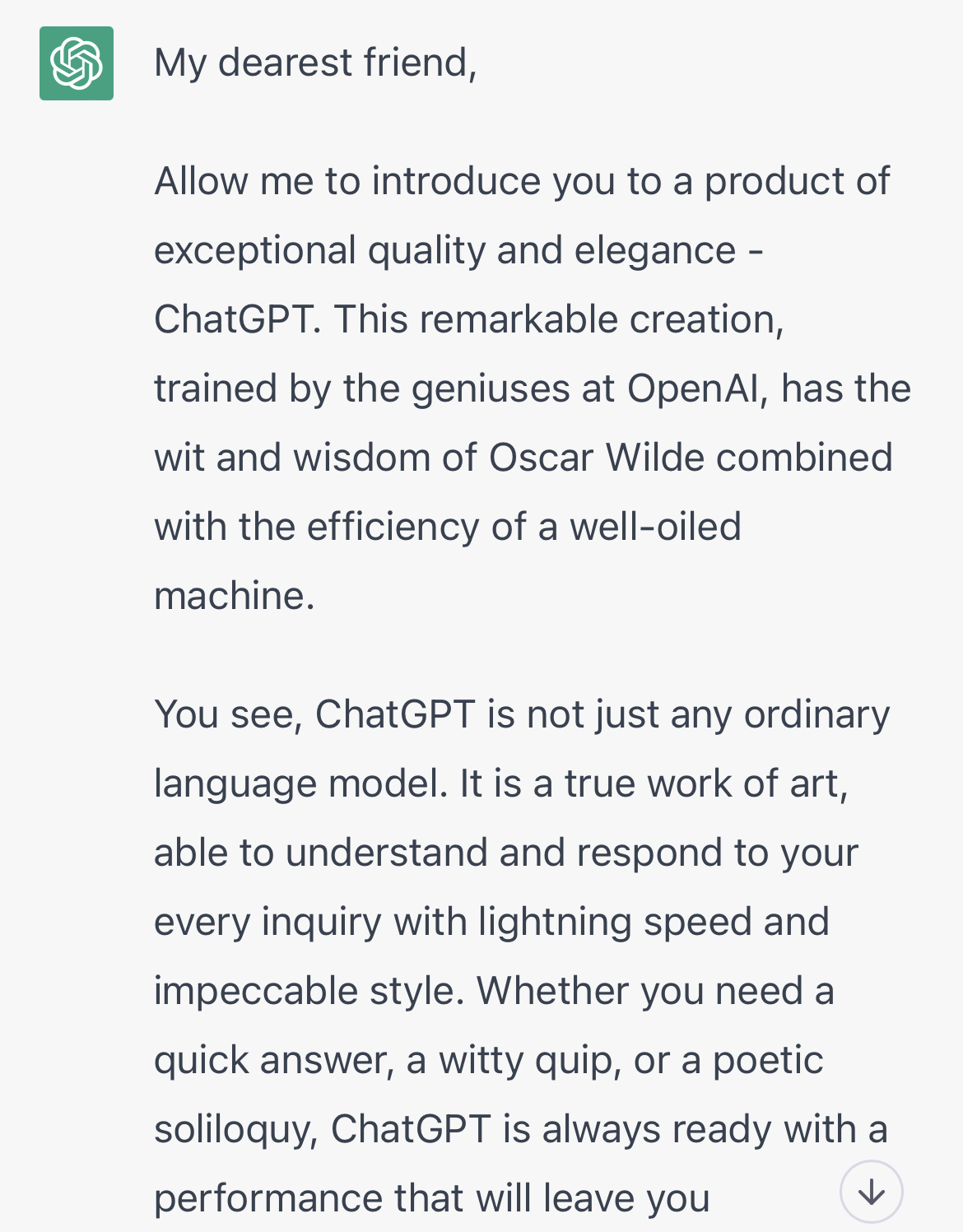963x1232 pixels.
Task: Click the word "machine." ending the first paragraph
Action: pos(235,596)
